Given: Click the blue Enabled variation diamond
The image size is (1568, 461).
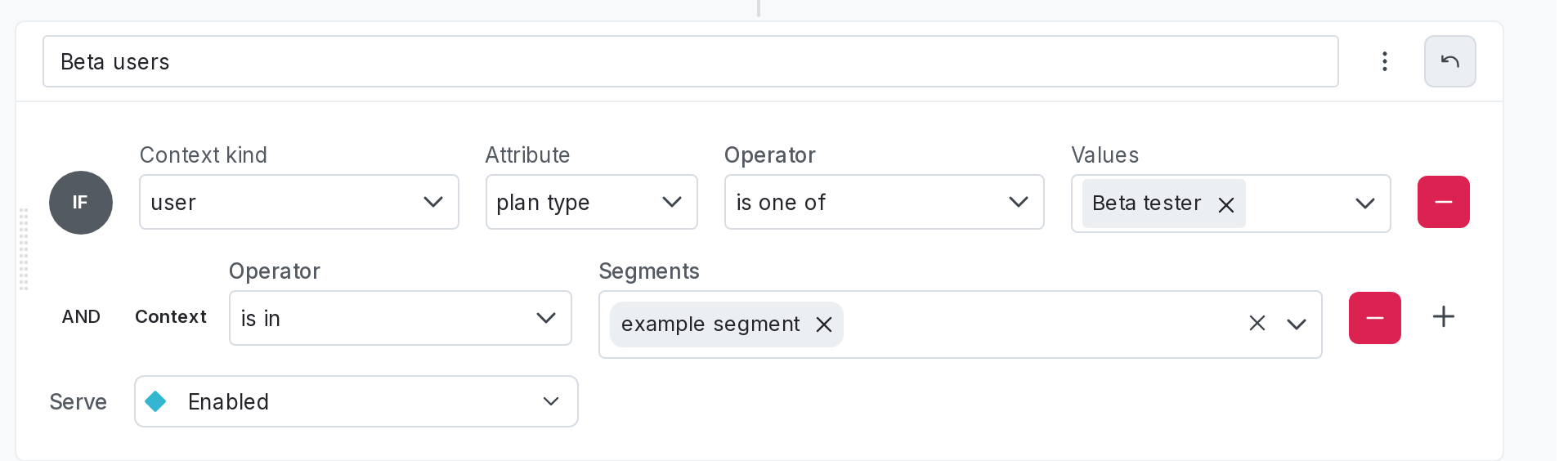Looking at the screenshot, I should 155,401.
